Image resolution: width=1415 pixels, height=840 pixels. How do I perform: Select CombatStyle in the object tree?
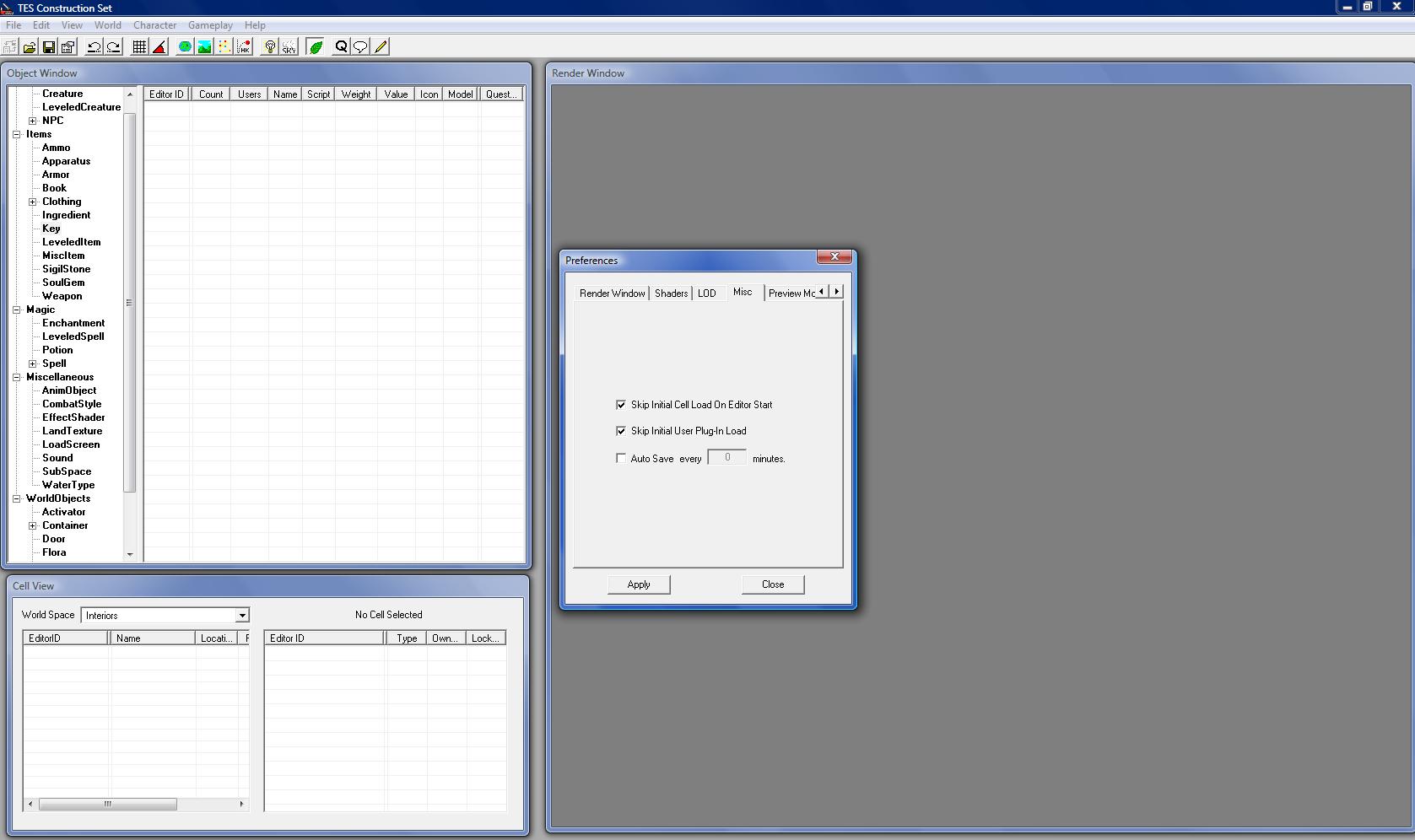coord(72,404)
